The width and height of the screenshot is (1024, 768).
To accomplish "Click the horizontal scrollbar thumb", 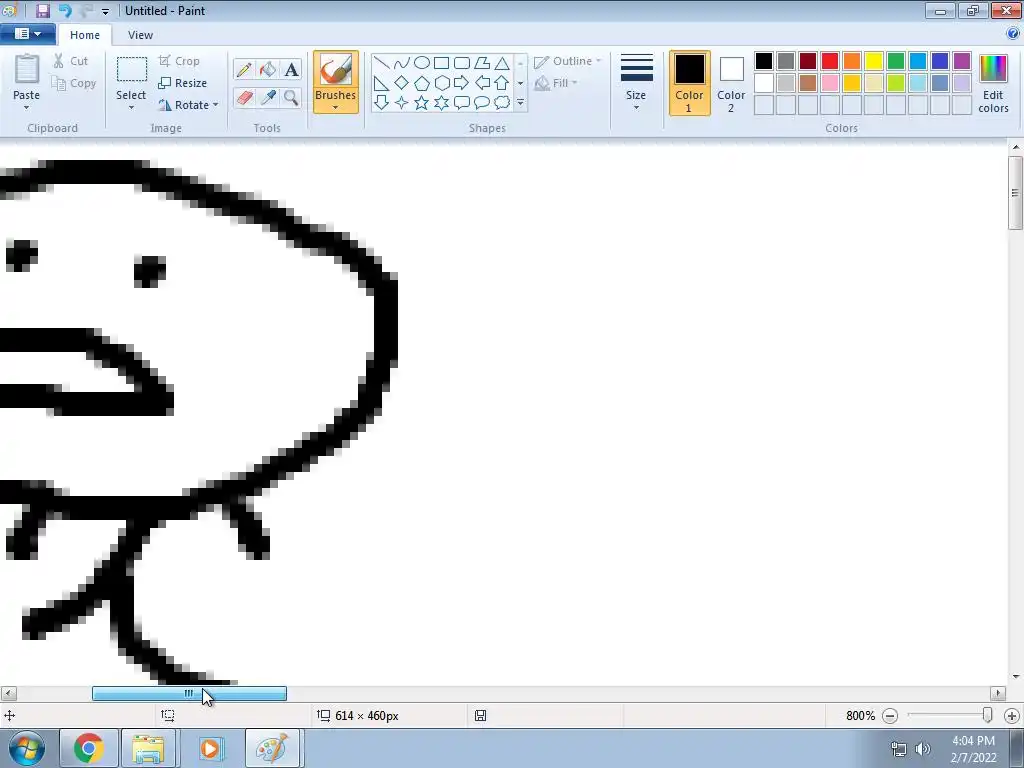I will tap(189, 694).
